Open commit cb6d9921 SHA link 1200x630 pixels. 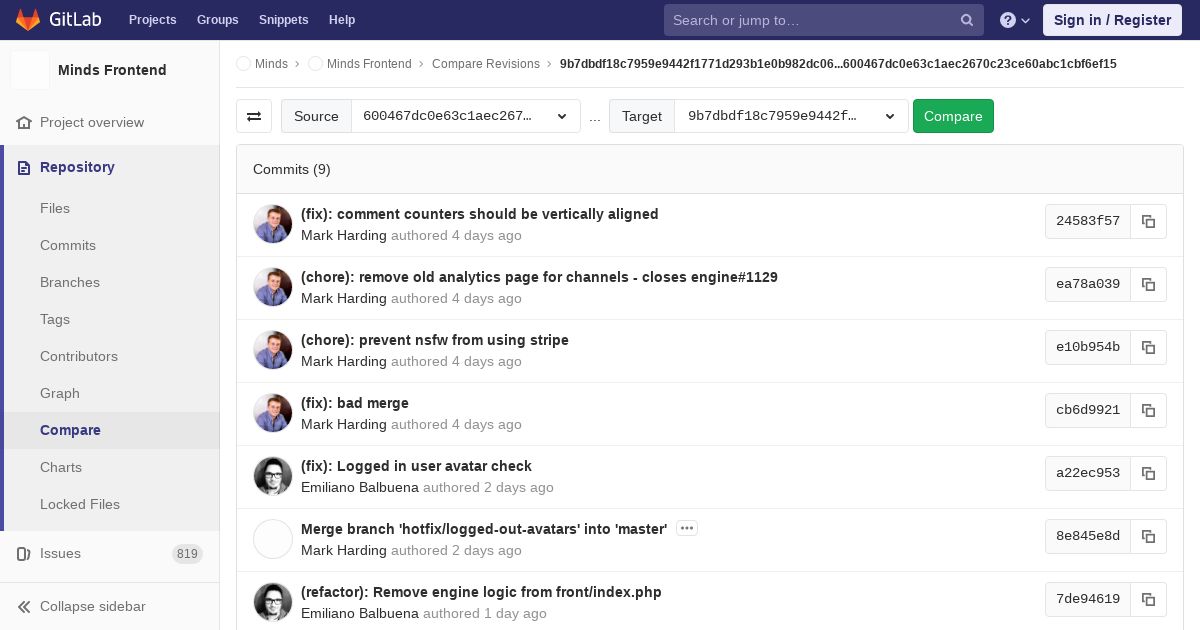pyautogui.click(x=1088, y=411)
